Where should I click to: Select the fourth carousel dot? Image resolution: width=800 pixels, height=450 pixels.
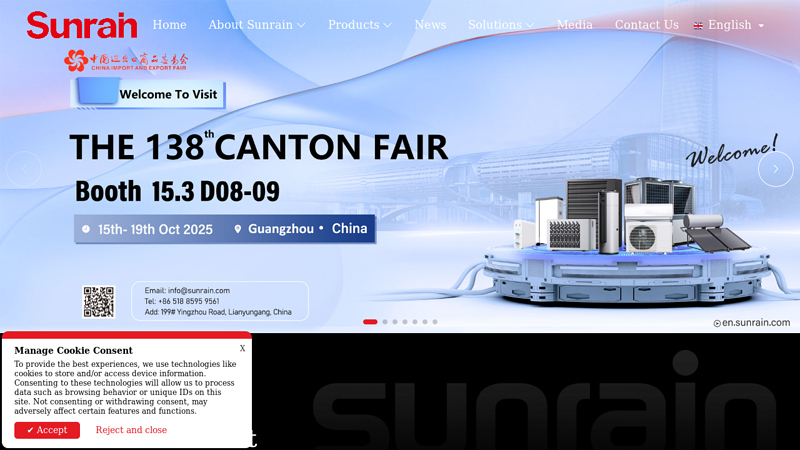(405, 322)
